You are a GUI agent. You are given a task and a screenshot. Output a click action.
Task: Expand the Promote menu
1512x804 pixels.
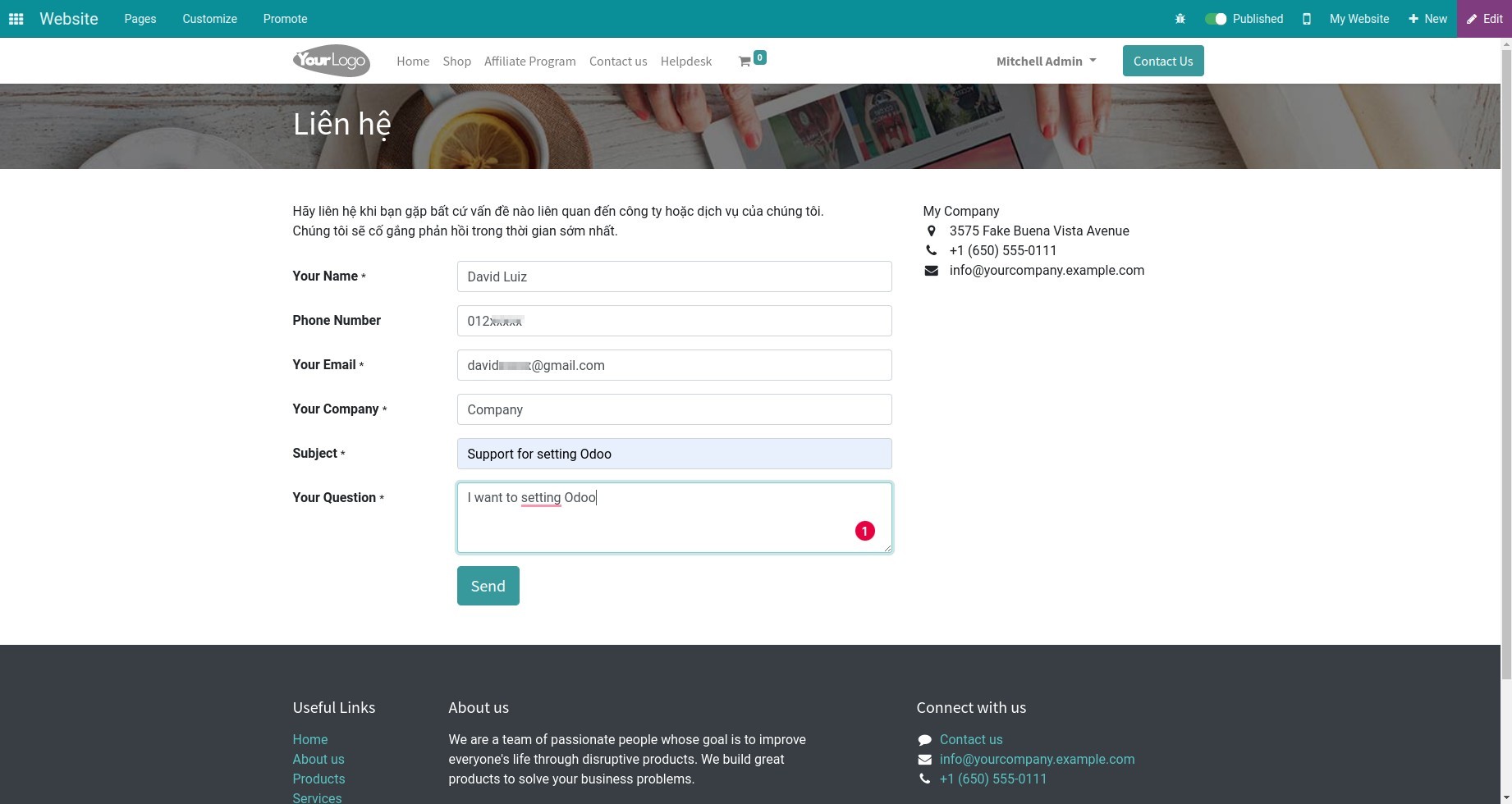284,18
